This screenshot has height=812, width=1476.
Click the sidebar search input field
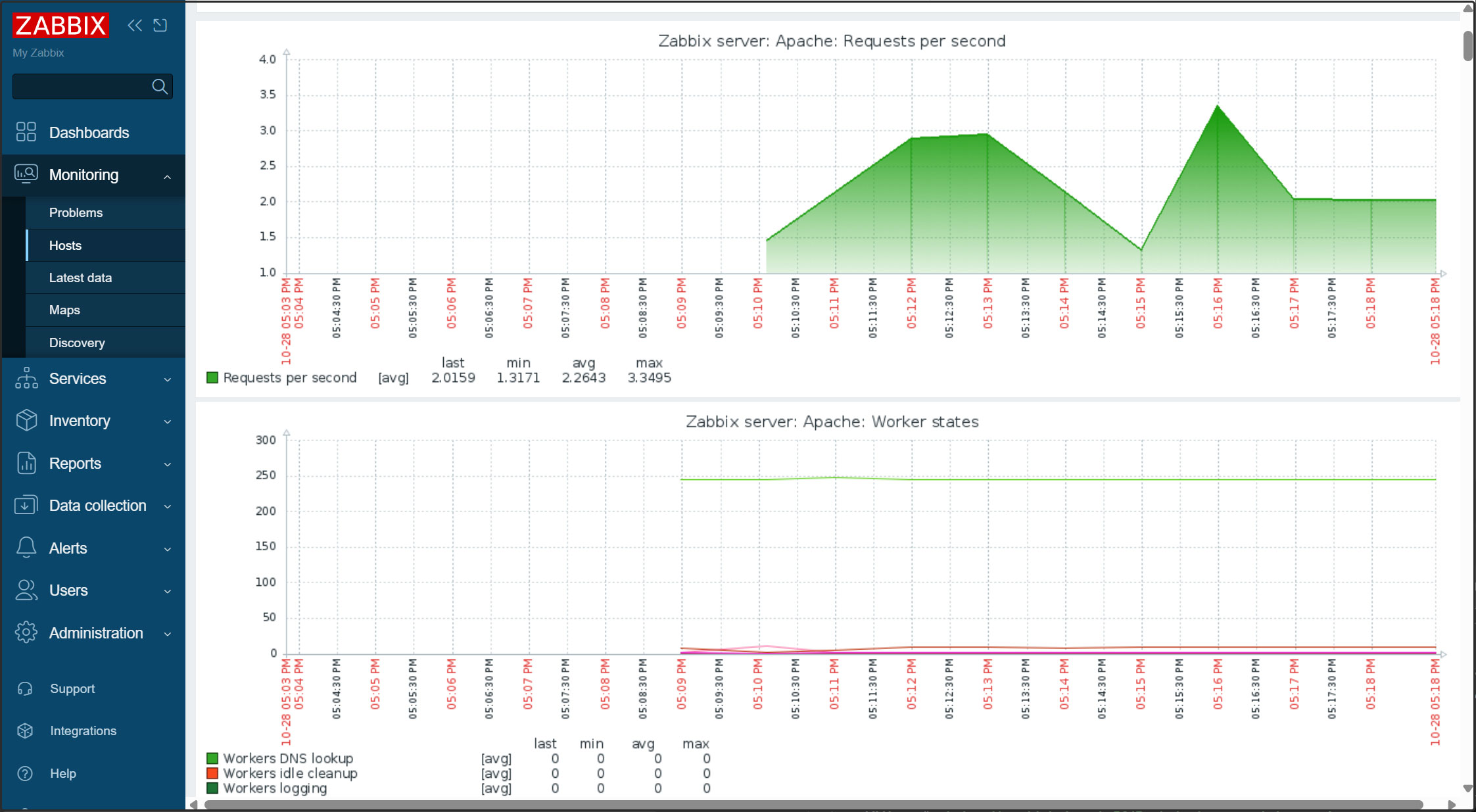tap(80, 87)
